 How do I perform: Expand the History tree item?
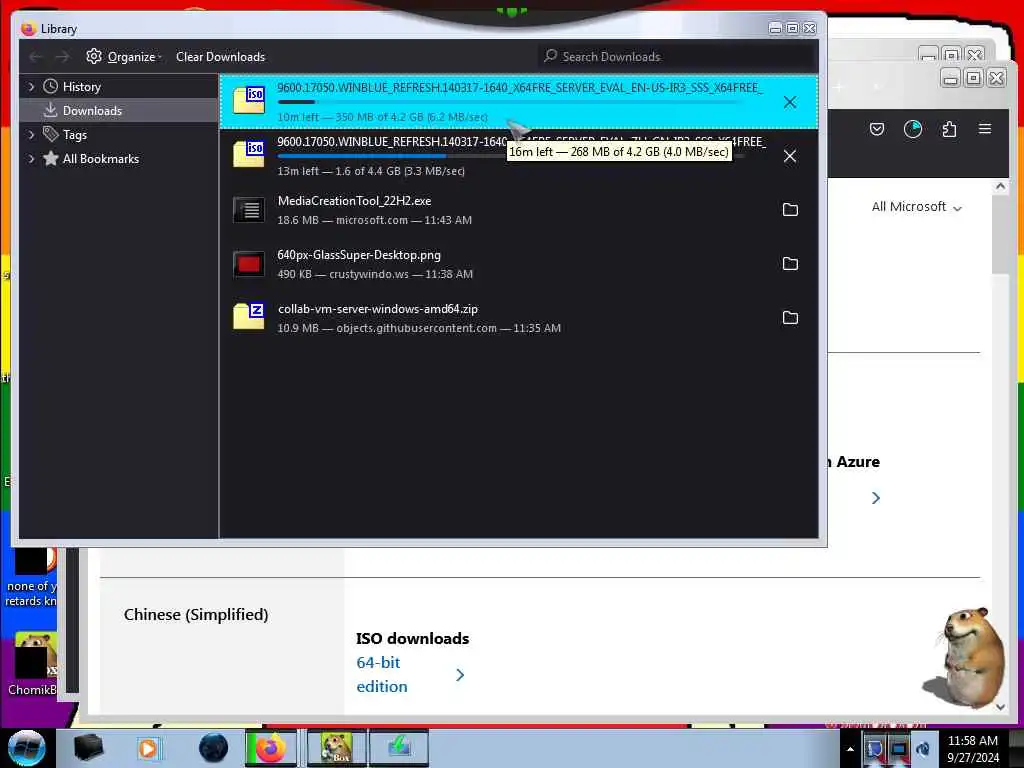31,86
